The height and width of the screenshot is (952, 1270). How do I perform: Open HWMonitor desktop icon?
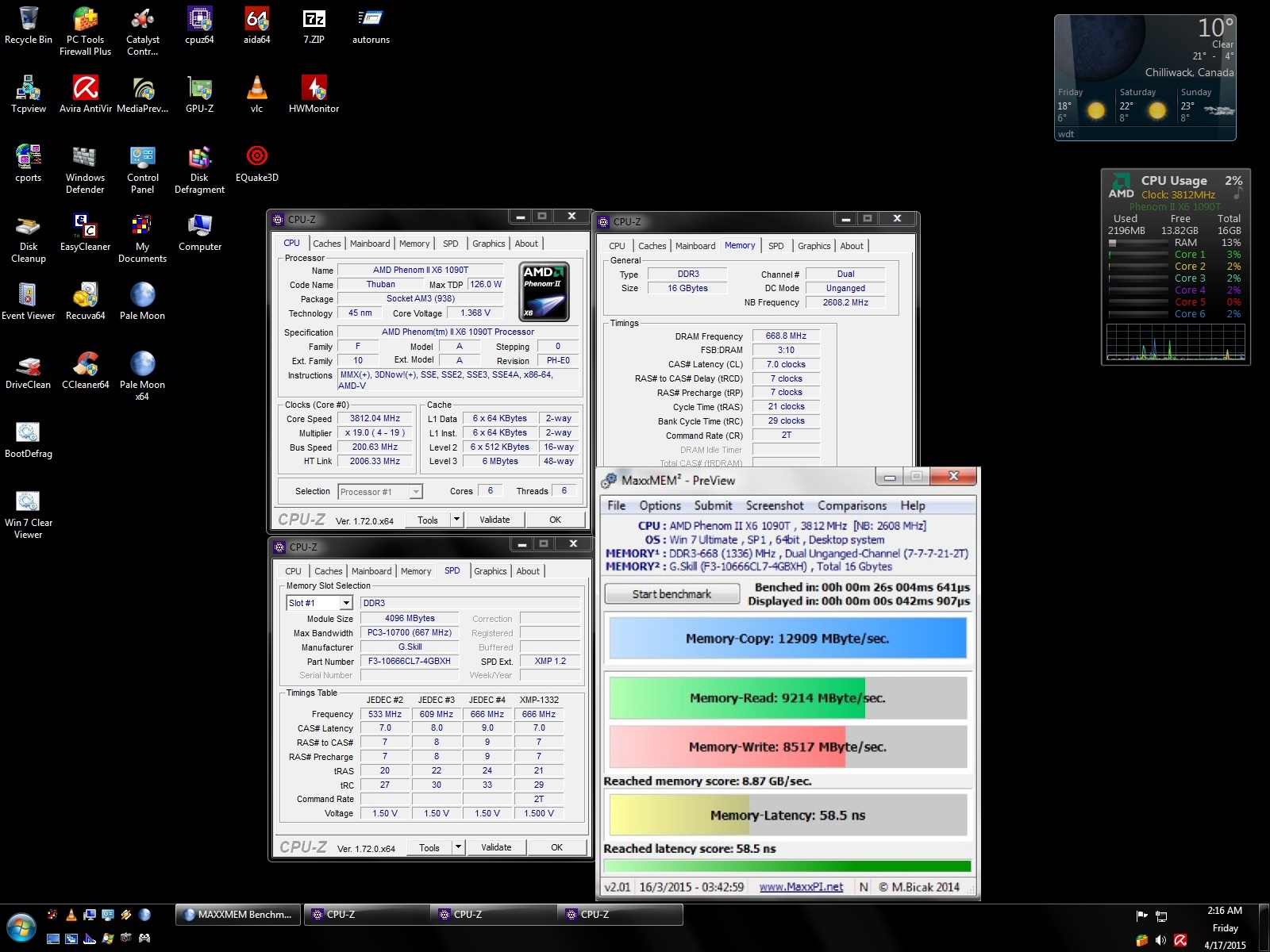(x=314, y=94)
